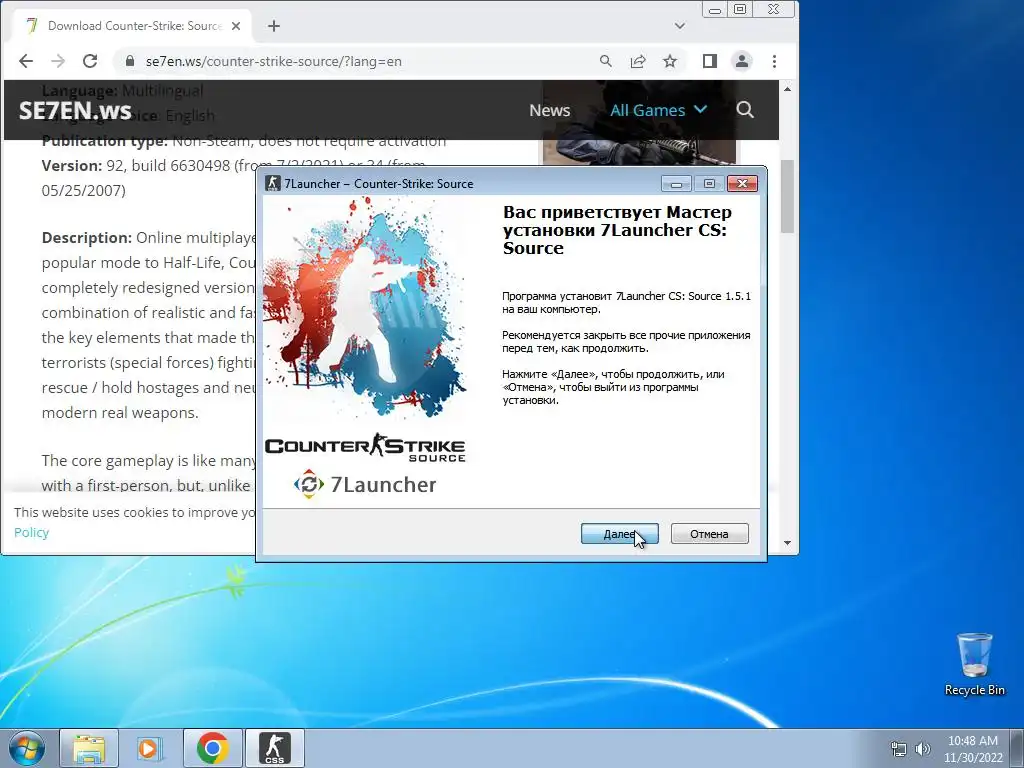Click the browser page scrollbar thumb
The width and height of the screenshot is (1024, 768).
pyautogui.click(x=788, y=196)
